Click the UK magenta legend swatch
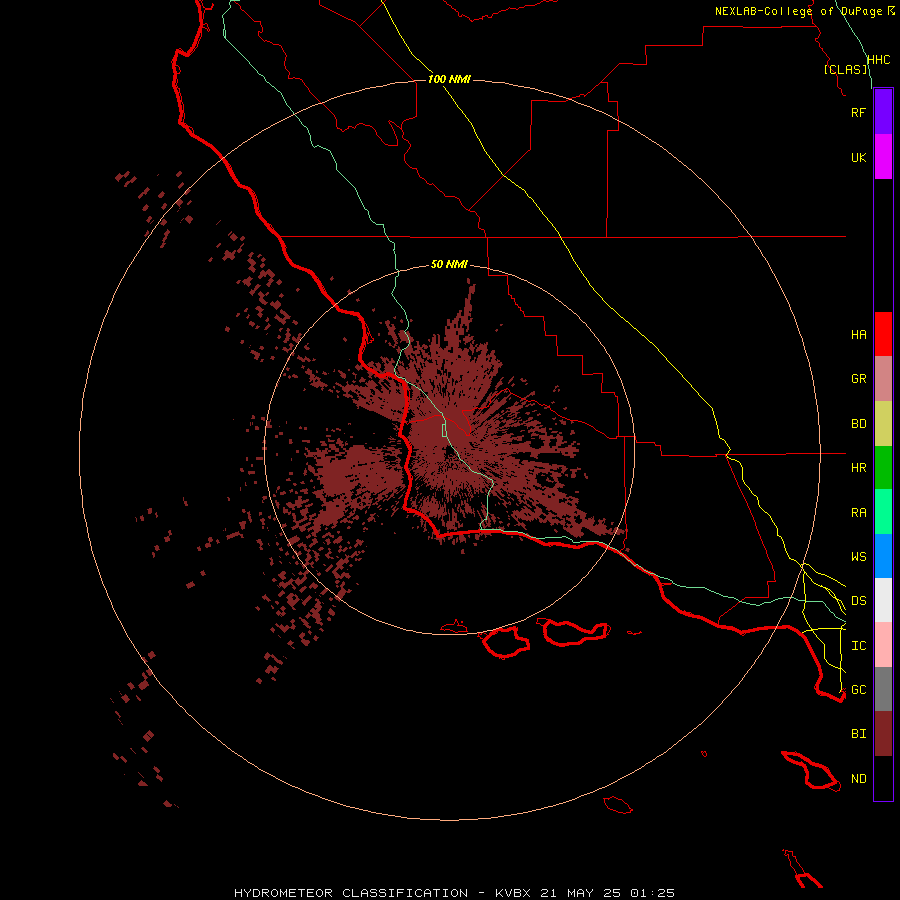Image resolution: width=900 pixels, height=900 pixels. [x=883, y=157]
